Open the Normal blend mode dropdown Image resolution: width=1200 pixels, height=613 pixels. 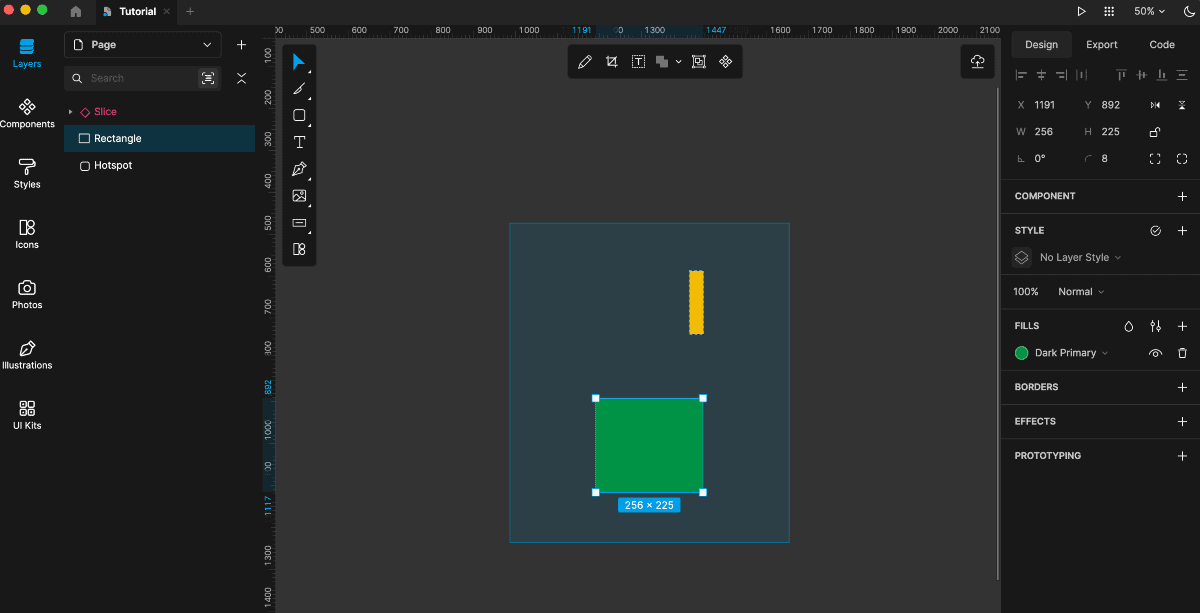(1081, 292)
